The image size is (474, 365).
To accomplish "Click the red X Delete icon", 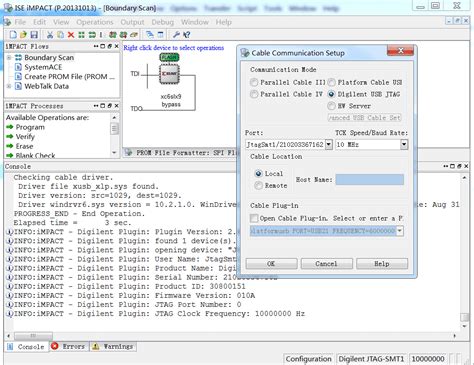I will [71, 34].
